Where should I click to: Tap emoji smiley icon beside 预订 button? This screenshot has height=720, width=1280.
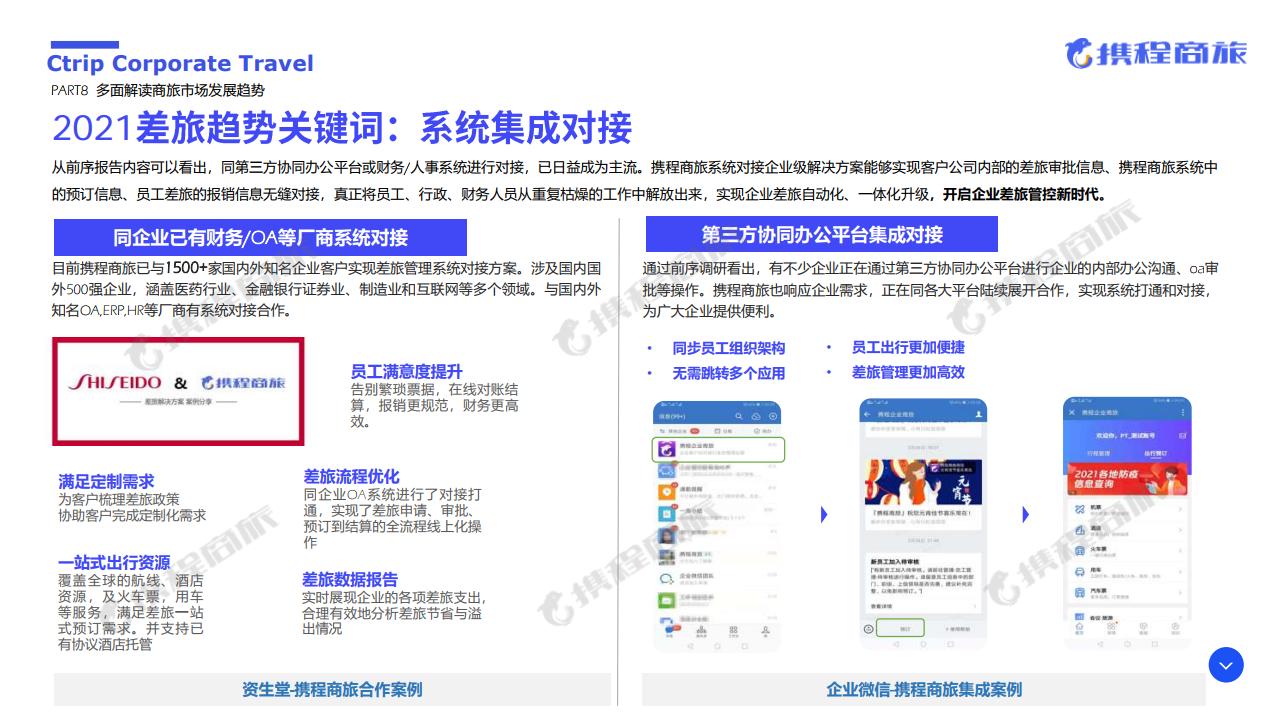coord(869,629)
